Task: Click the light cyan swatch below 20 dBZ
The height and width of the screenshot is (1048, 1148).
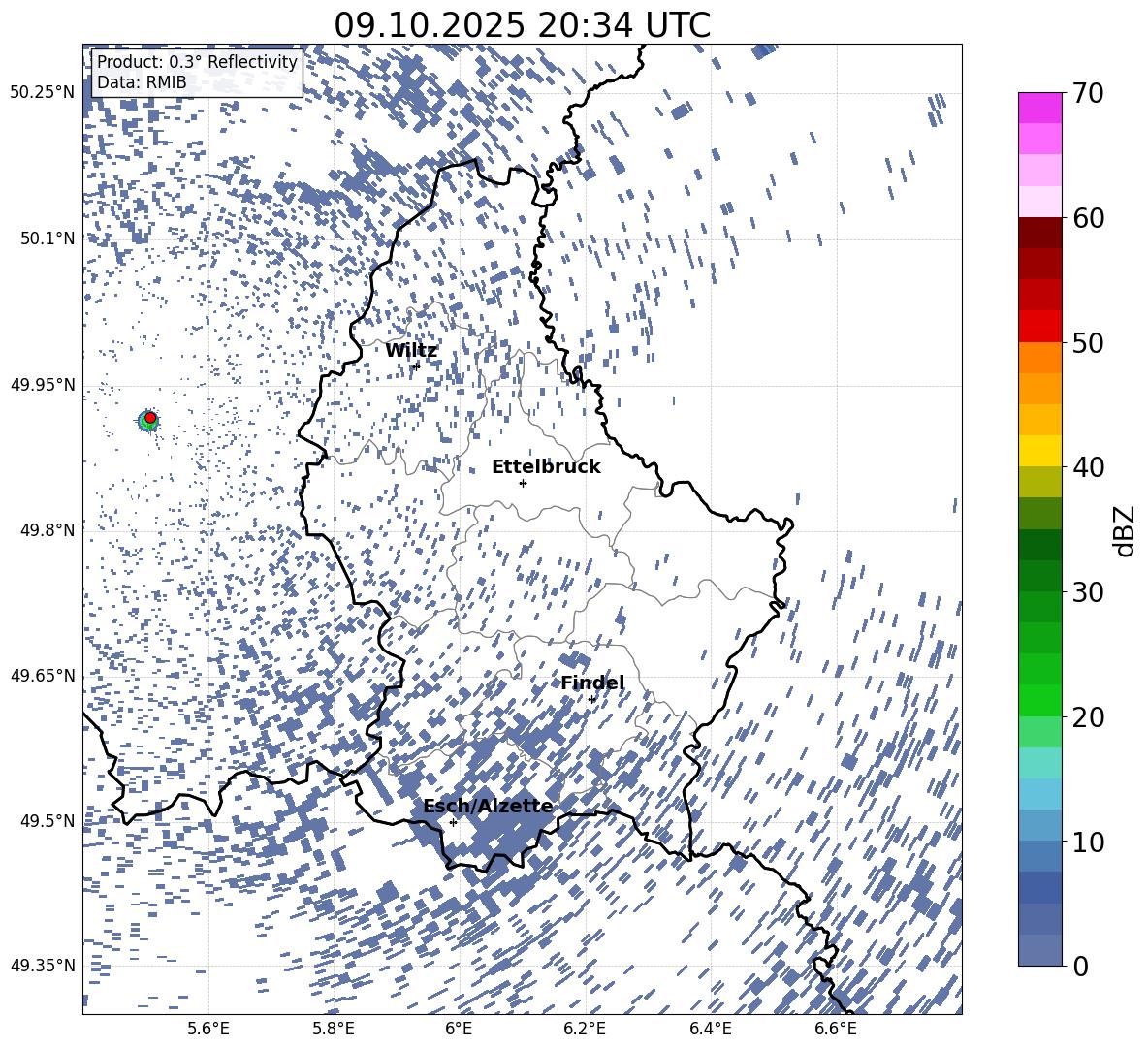Action: click(x=1040, y=763)
